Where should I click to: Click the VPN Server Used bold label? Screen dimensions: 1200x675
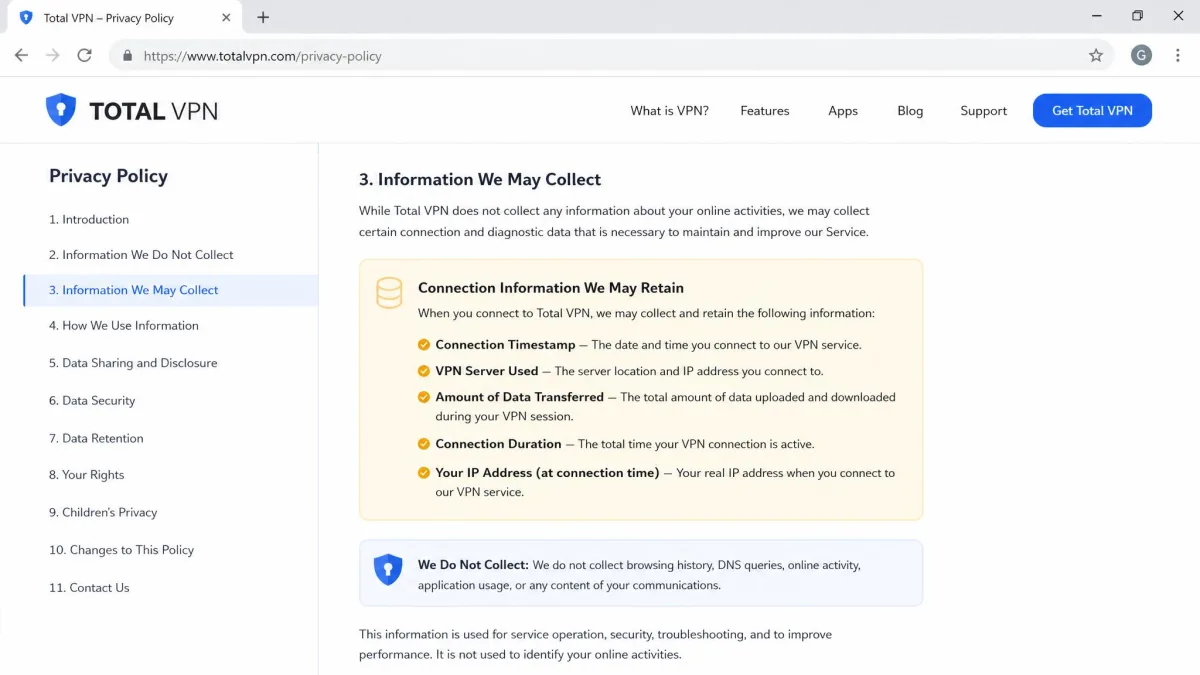point(487,371)
